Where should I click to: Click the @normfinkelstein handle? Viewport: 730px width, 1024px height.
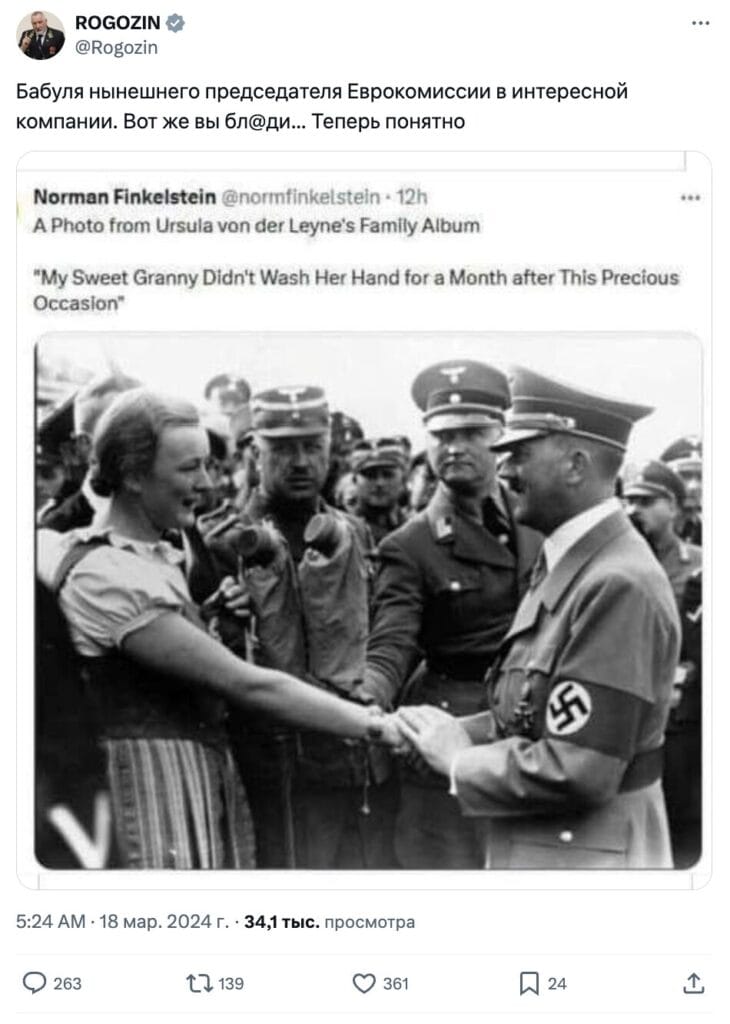click(301, 197)
